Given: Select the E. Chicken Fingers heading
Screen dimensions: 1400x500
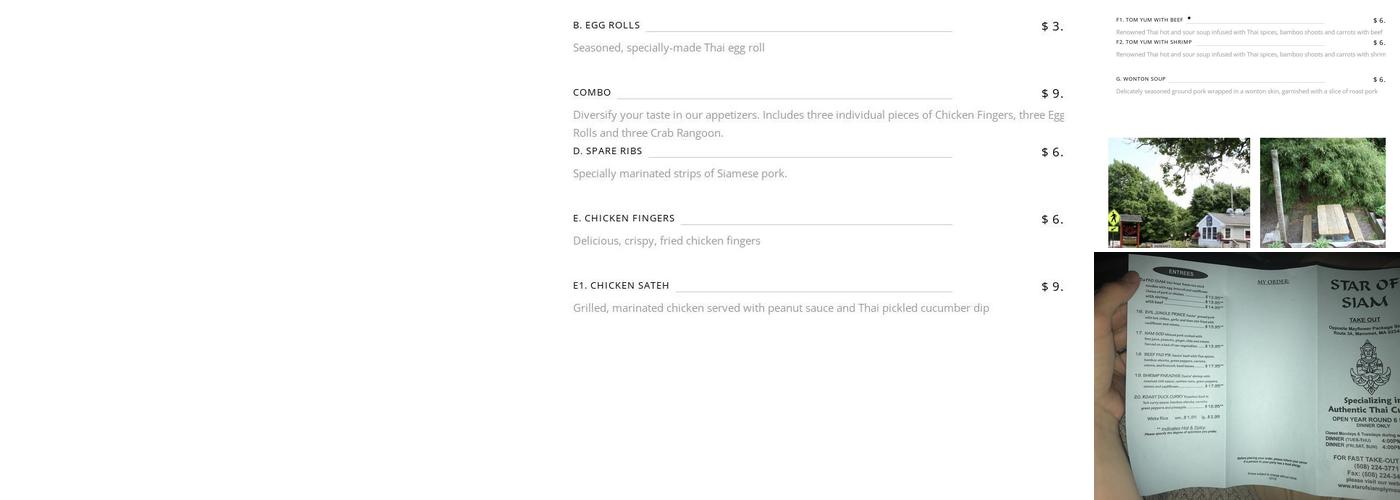Looking at the screenshot, I should click(x=624, y=218).
